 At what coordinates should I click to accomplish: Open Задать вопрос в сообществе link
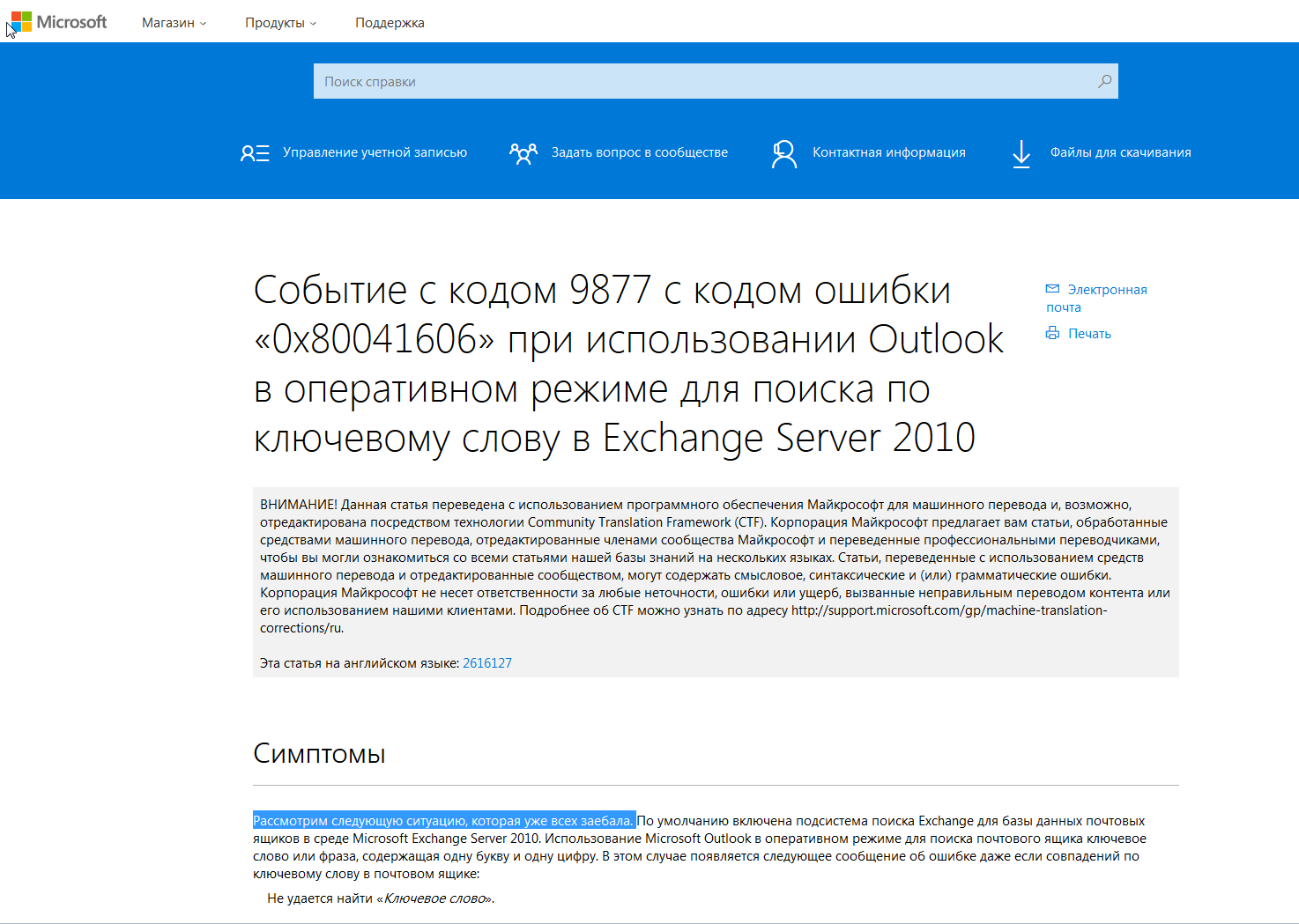click(639, 152)
